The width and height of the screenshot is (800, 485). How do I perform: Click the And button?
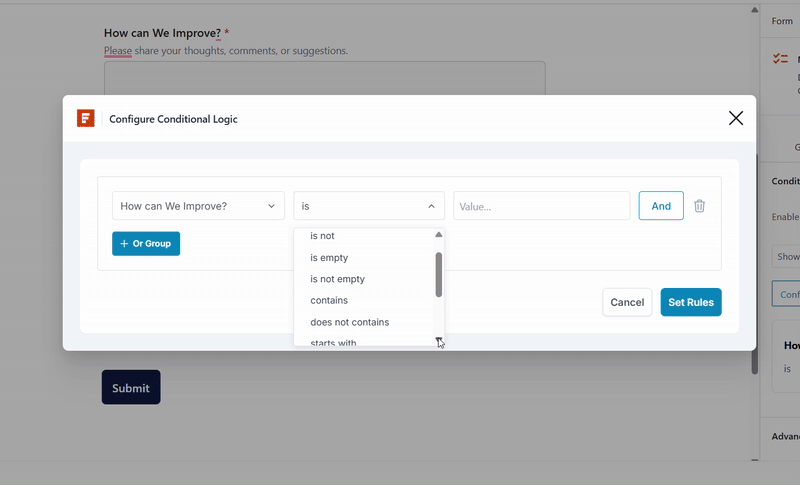click(x=661, y=206)
